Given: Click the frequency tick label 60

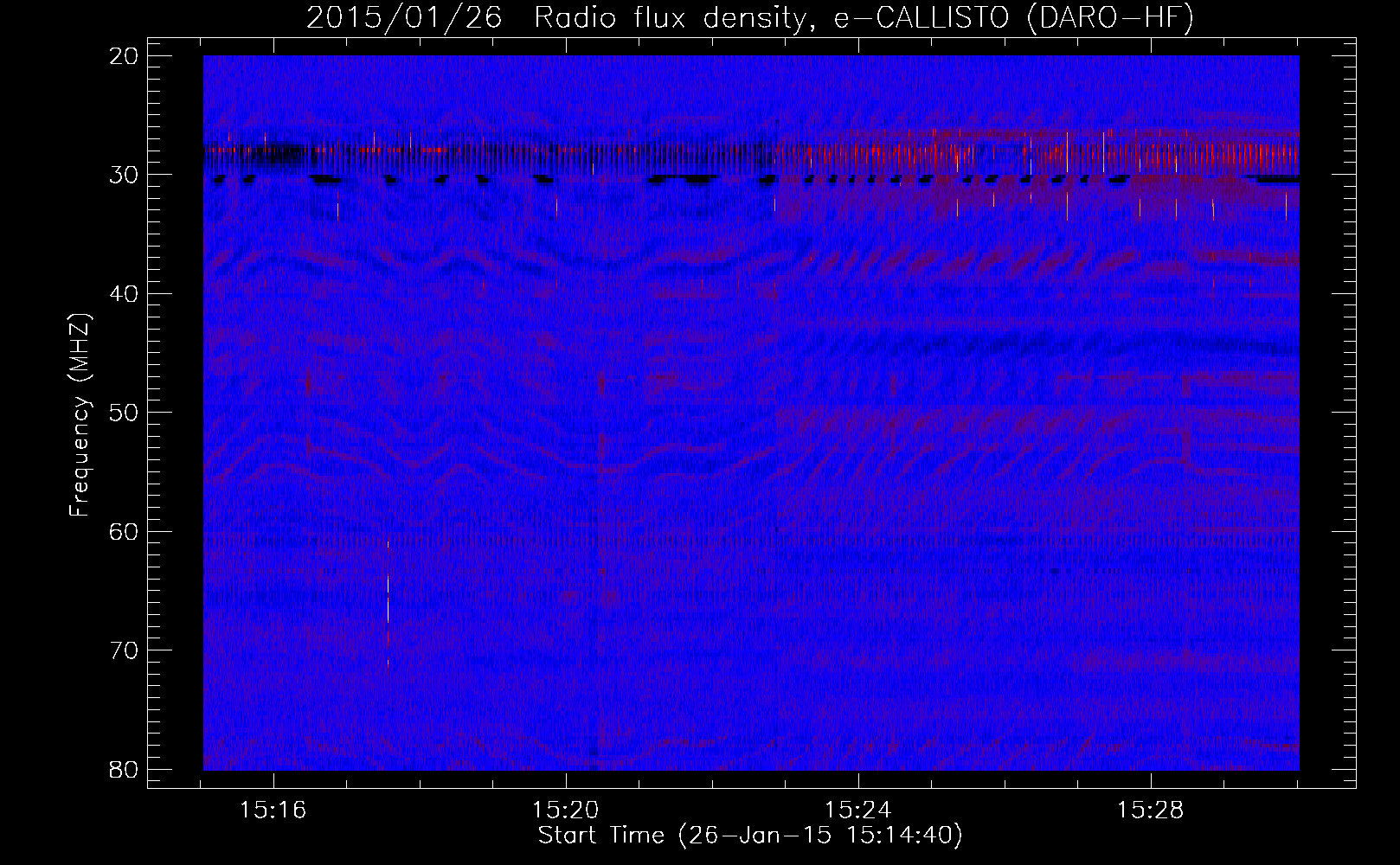Looking at the screenshot, I should (125, 531).
